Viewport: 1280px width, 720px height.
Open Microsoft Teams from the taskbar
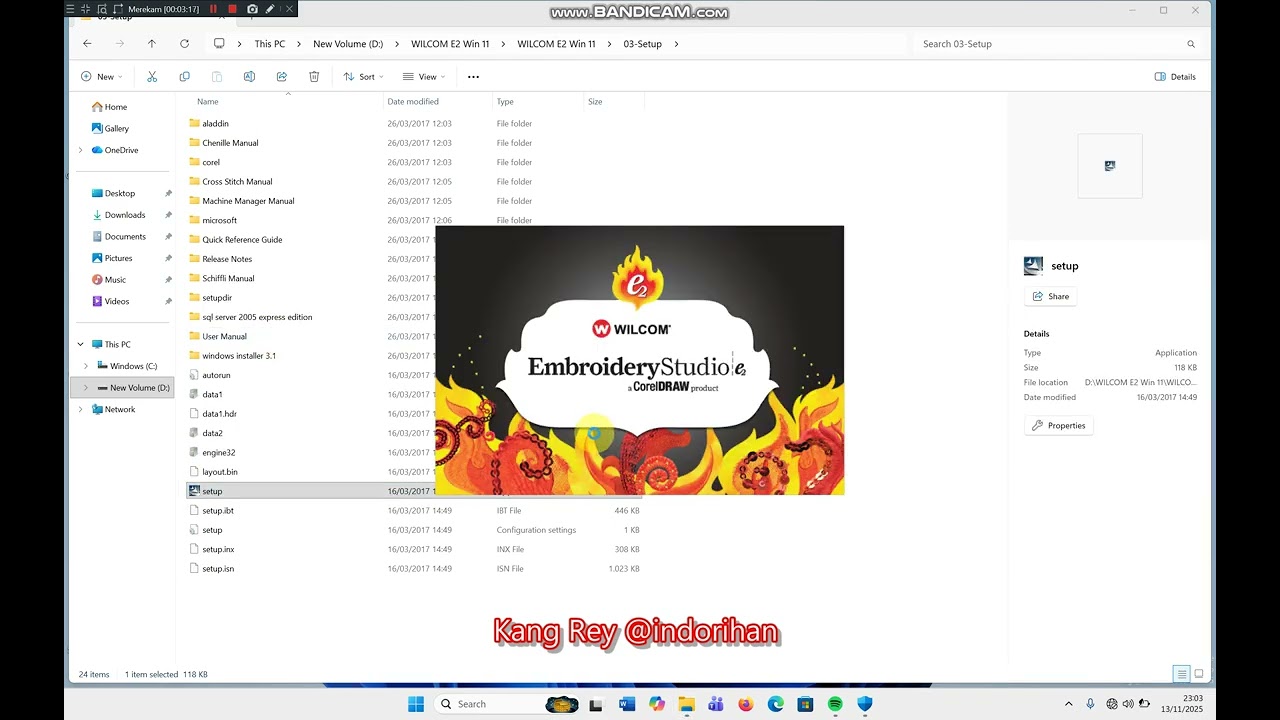[x=716, y=704]
